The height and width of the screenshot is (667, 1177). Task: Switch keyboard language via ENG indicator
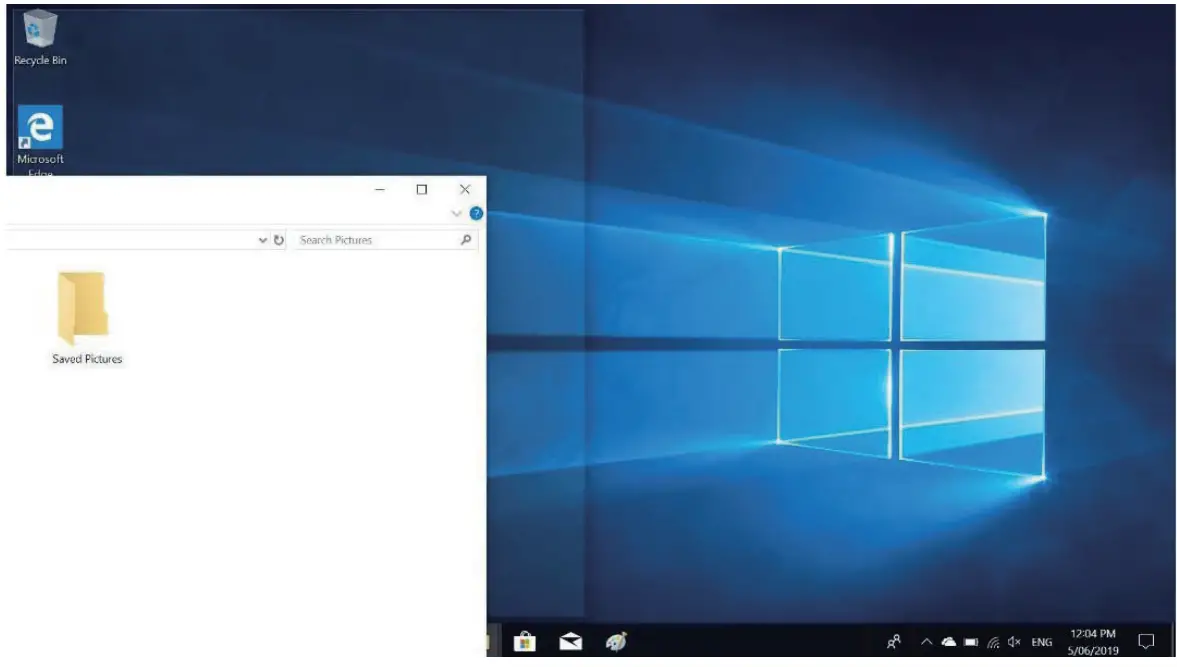pos(1040,641)
